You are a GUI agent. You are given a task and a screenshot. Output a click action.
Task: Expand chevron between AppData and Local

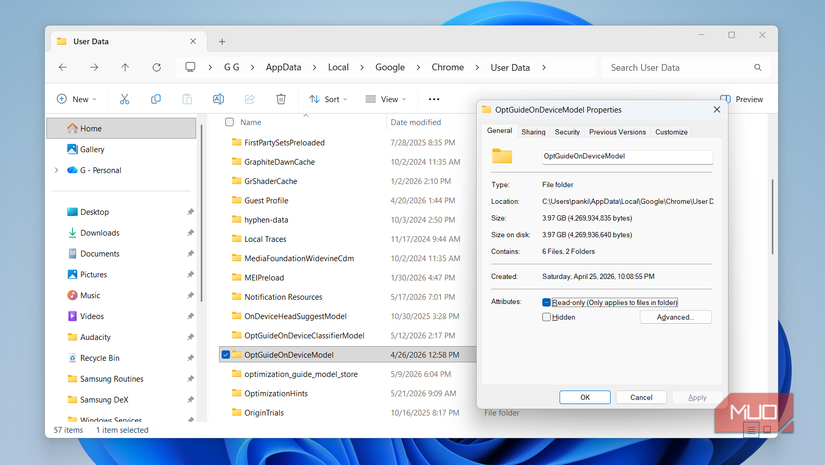click(315, 67)
